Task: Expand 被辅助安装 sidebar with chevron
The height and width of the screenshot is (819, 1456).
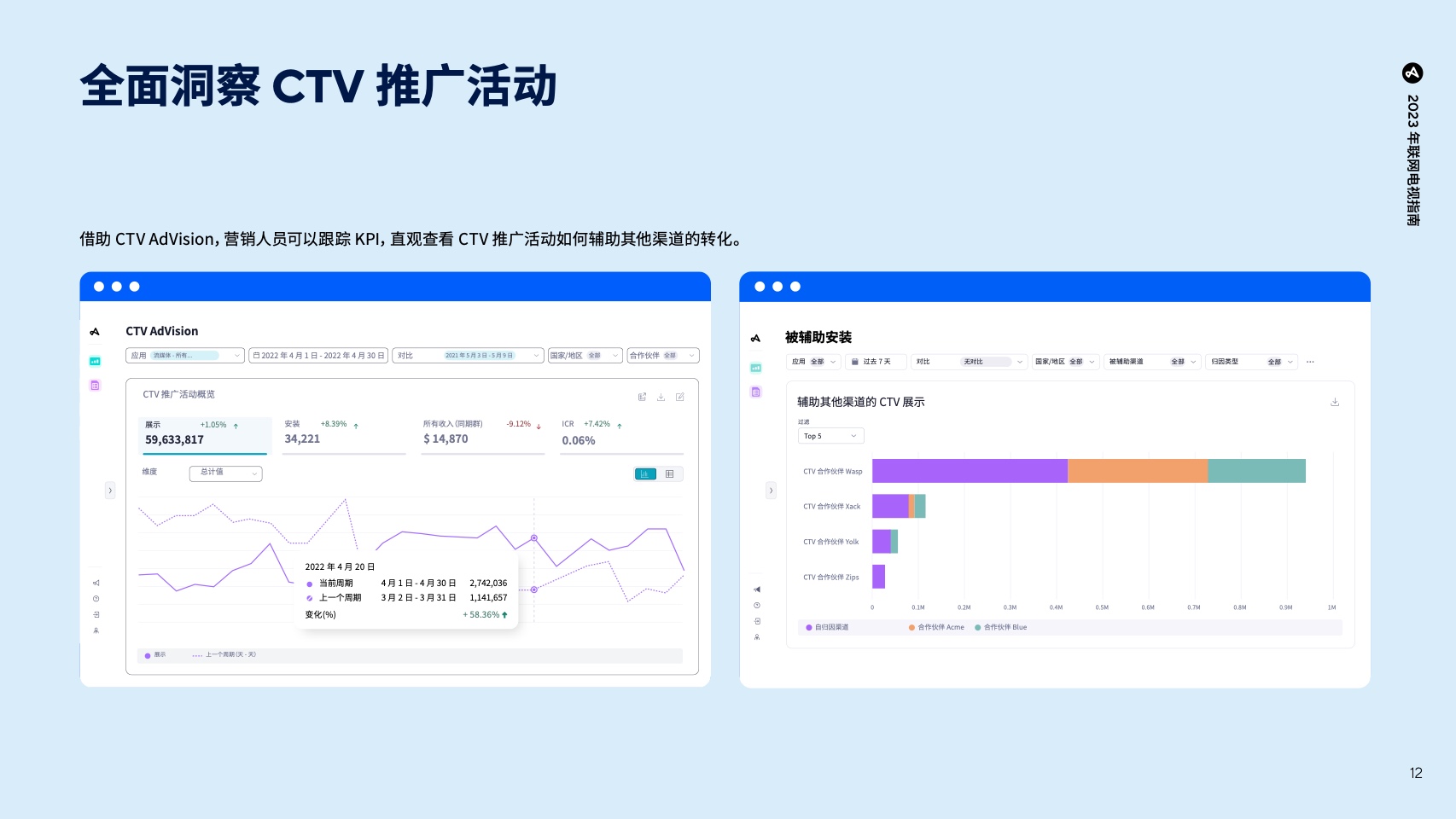Action: click(771, 491)
